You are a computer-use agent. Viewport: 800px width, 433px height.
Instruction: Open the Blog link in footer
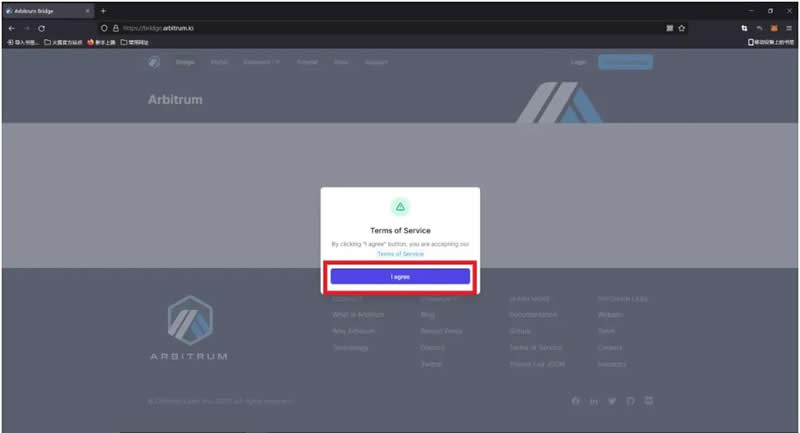427,315
